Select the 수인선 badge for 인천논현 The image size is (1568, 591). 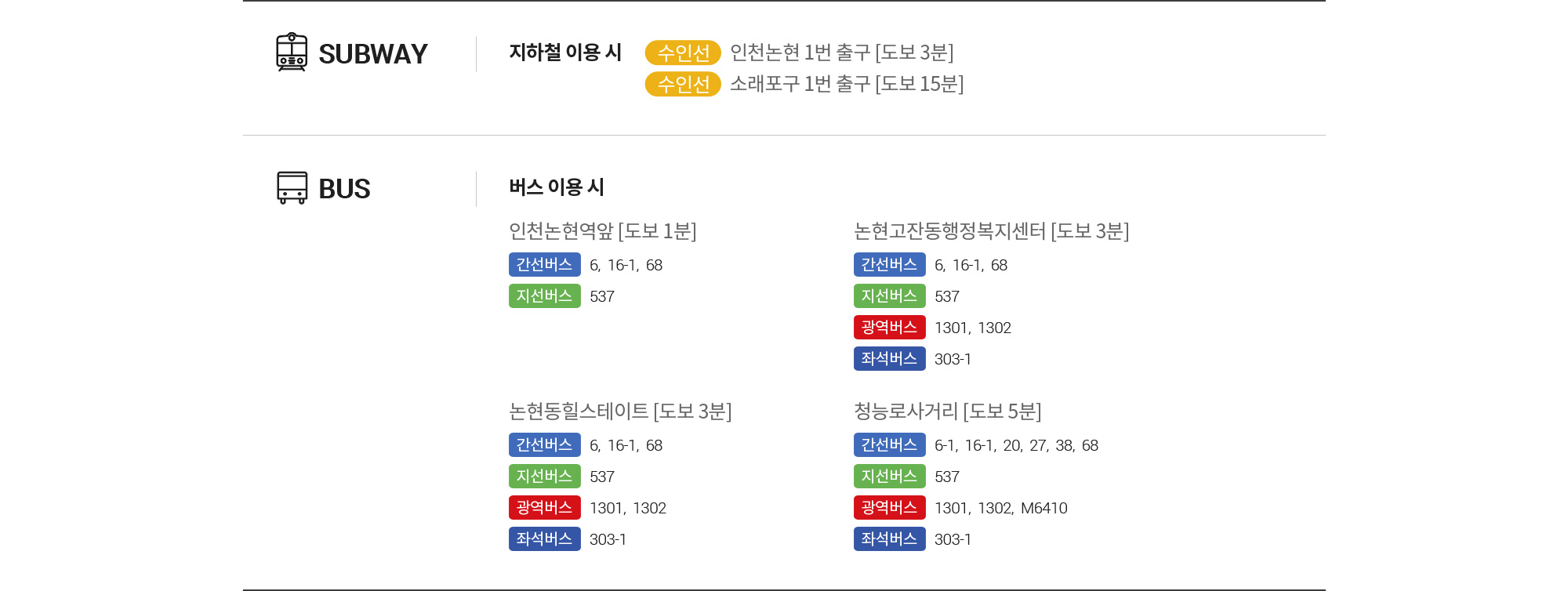click(x=683, y=53)
